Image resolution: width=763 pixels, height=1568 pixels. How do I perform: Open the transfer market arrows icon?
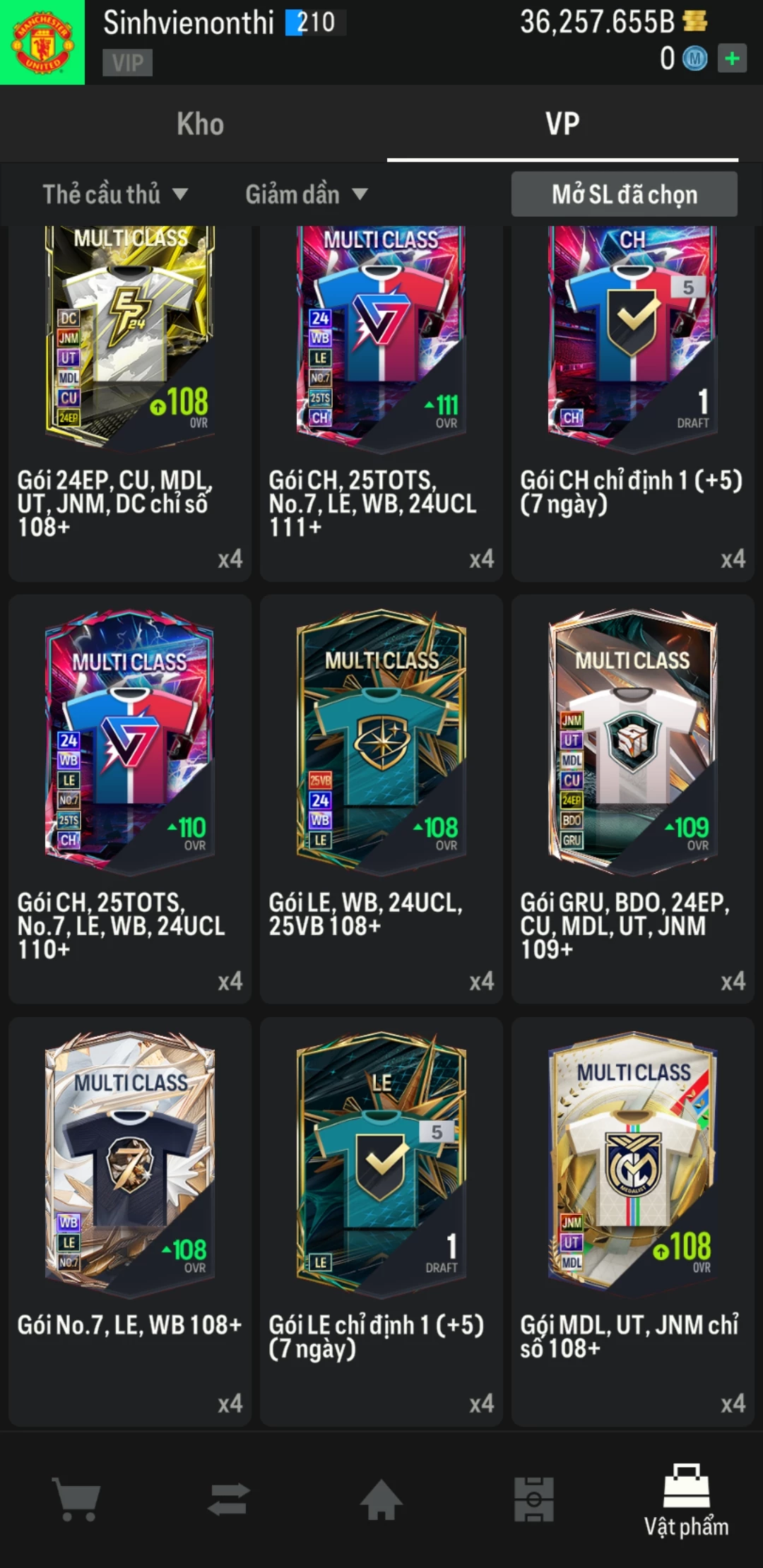228,1499
